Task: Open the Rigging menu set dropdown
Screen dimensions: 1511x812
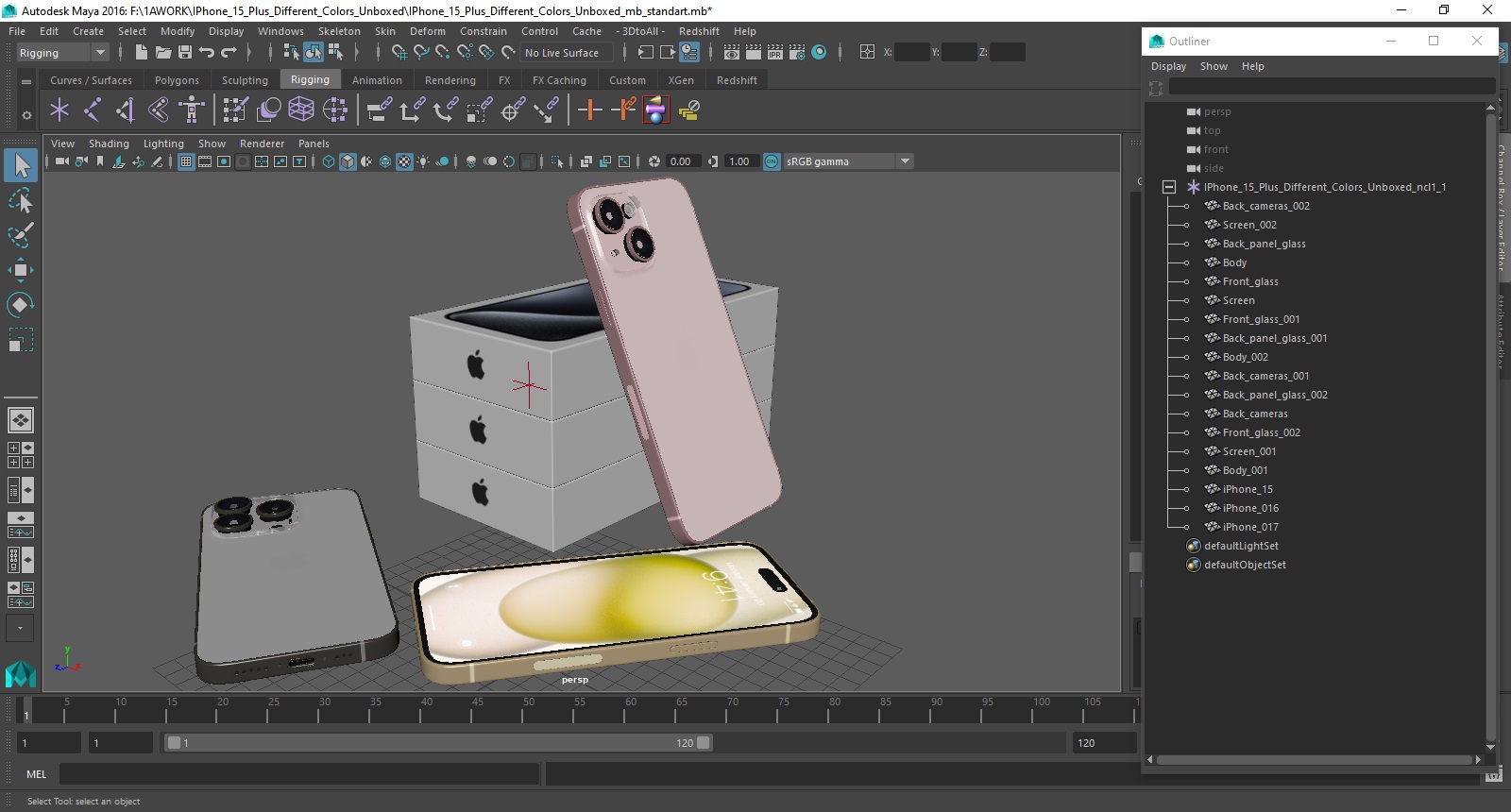Action: [62, 53]
